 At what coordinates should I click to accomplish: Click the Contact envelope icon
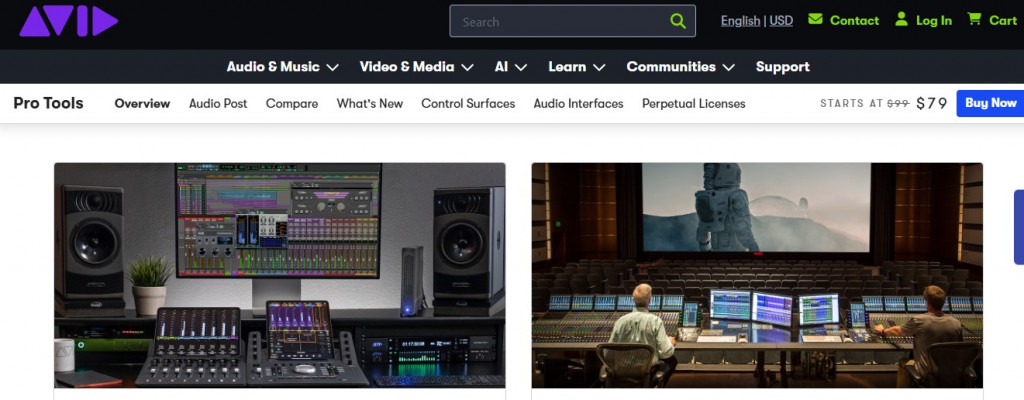pos(815,19)
